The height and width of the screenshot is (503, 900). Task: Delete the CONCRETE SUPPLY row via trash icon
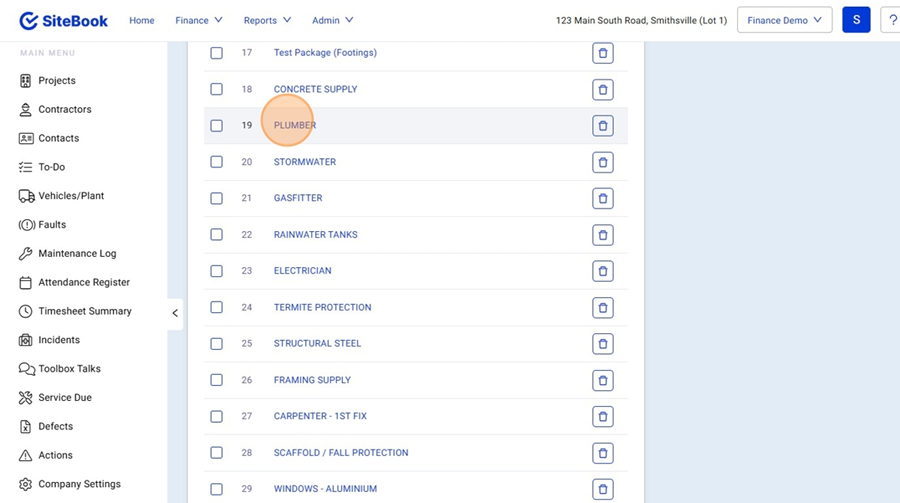coord(602,90)
